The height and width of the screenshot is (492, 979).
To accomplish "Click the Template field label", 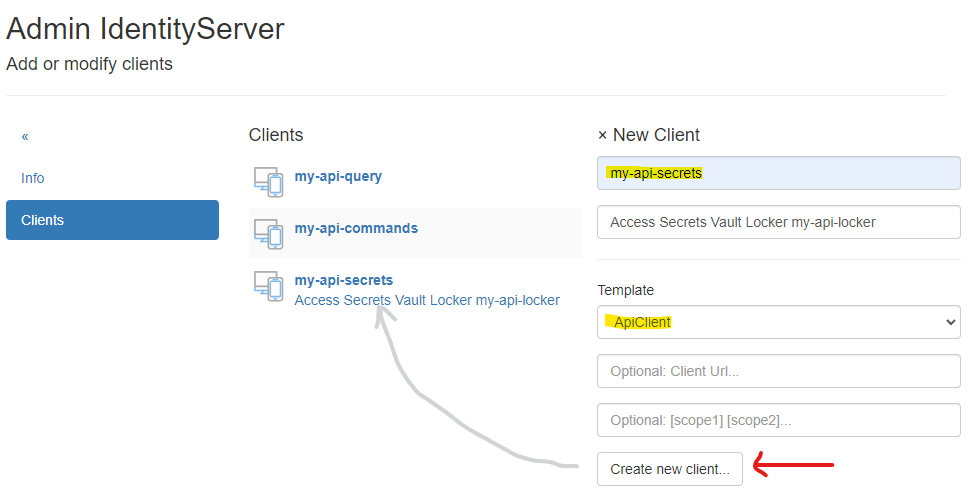I will pos(625,290).
